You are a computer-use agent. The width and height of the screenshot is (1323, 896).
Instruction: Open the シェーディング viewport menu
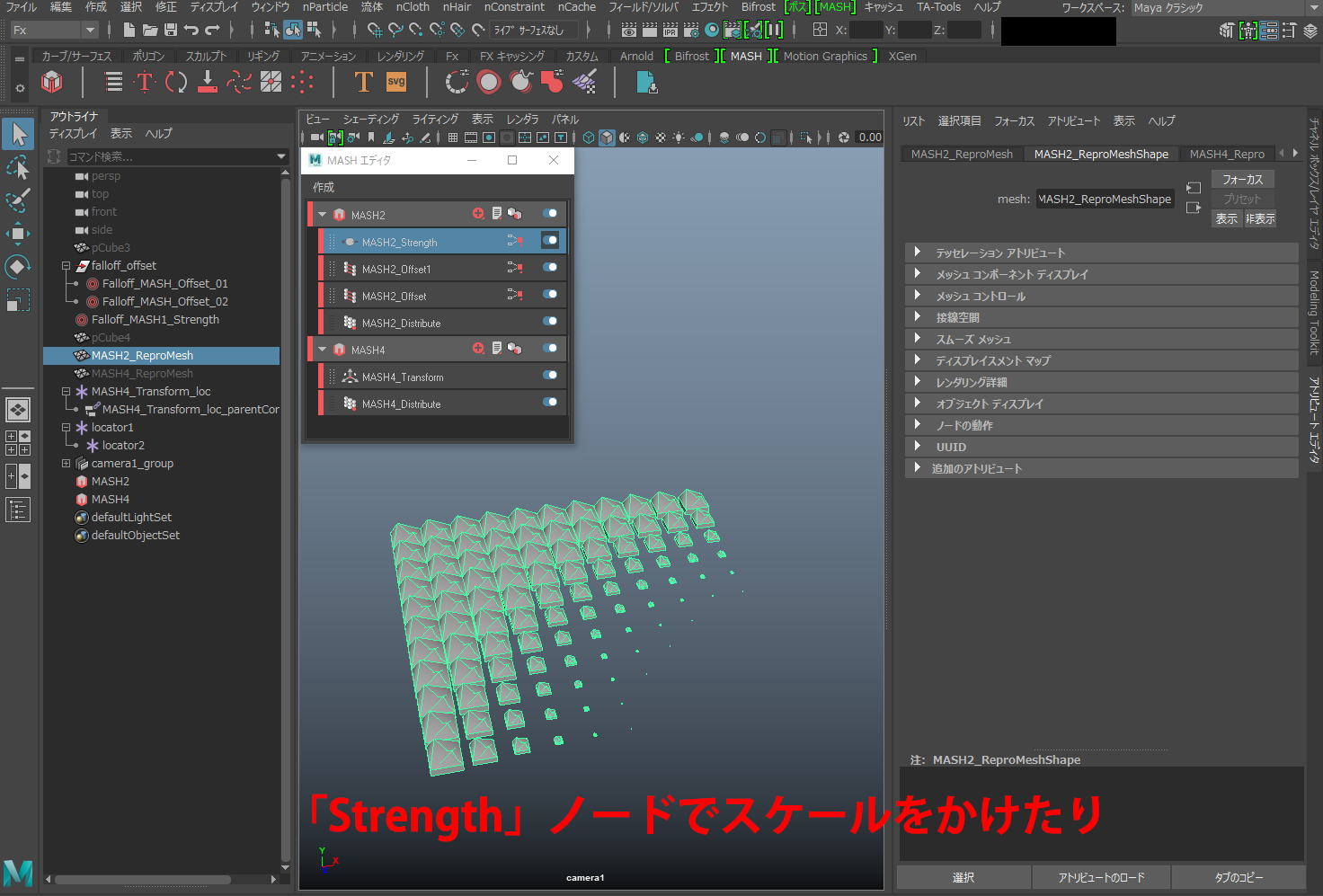pos(370,119)
